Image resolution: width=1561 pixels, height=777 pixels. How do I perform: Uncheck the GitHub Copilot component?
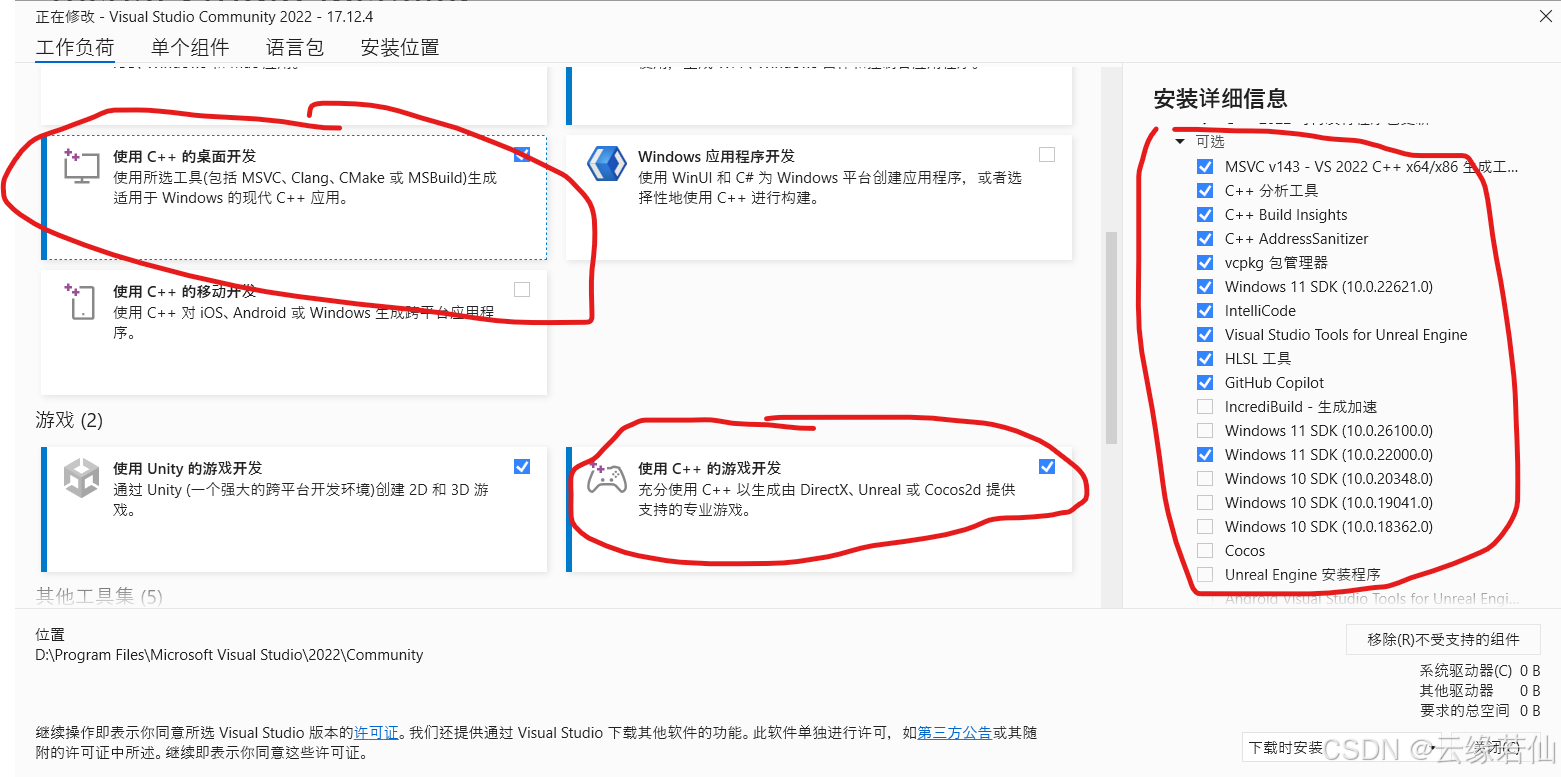(1205, 382)
